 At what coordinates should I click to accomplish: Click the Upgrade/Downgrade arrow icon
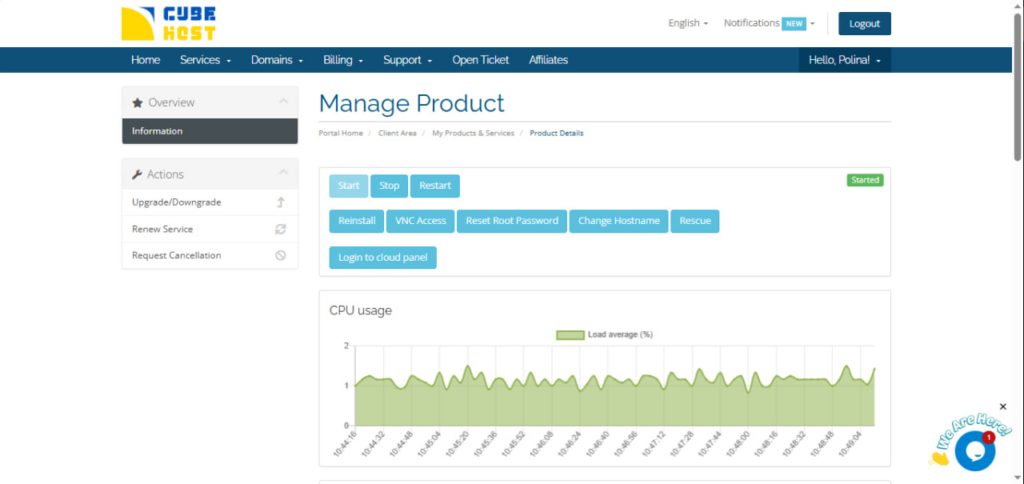[281, 202]
